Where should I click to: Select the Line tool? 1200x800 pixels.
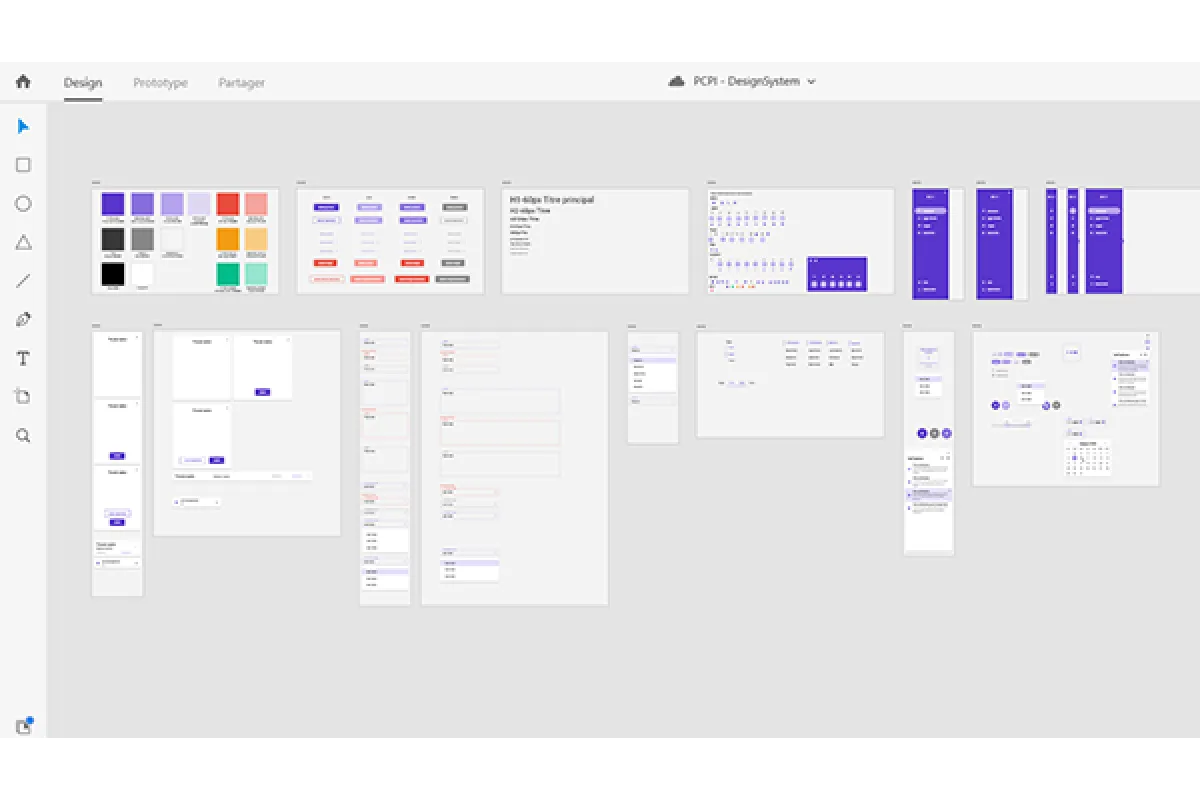23,279
